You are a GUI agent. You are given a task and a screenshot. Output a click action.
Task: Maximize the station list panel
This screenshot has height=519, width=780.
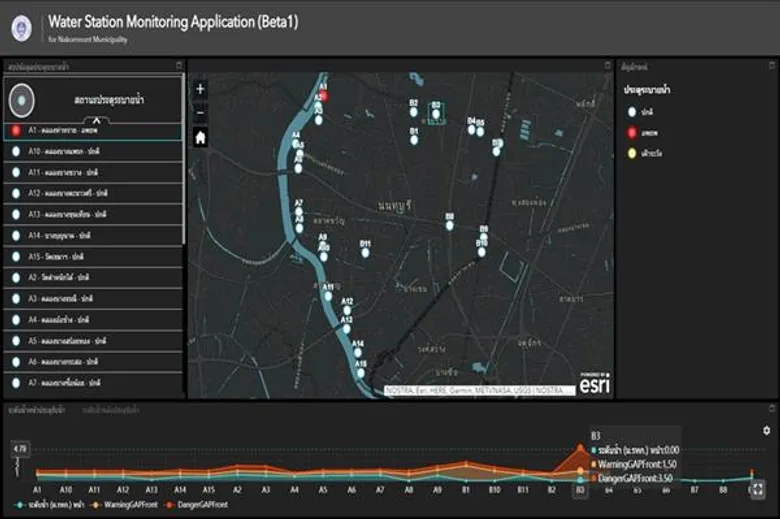point(179,66)
